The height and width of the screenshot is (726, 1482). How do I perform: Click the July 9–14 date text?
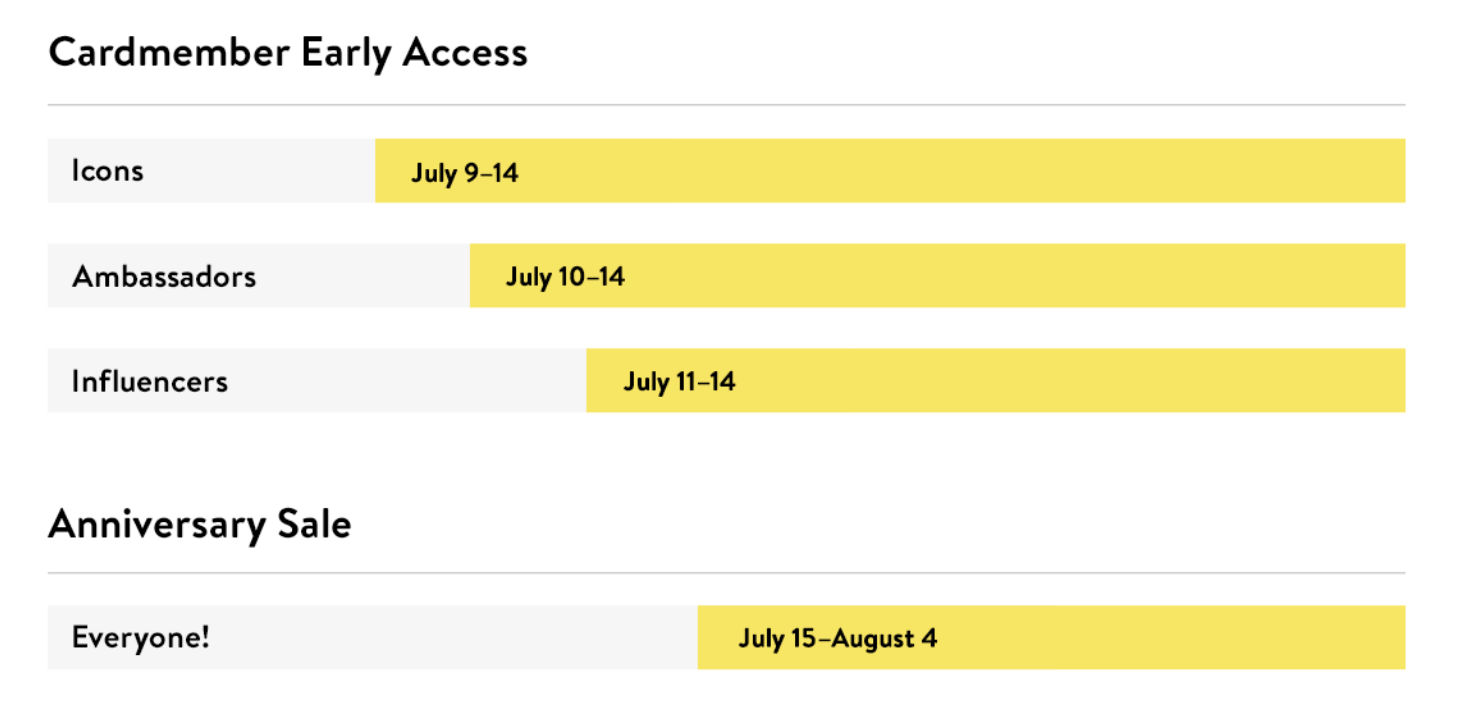[465, 173]
